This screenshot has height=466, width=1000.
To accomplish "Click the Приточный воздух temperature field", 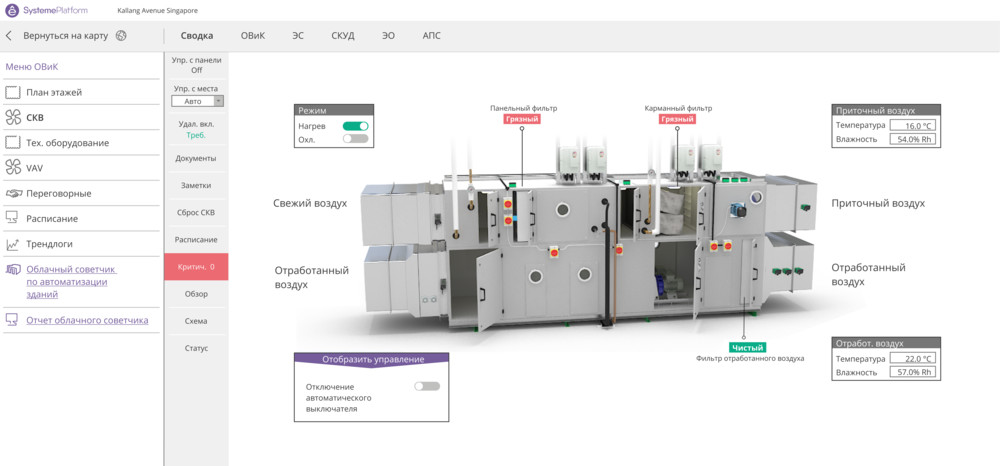I will click(x=911, y=126).
